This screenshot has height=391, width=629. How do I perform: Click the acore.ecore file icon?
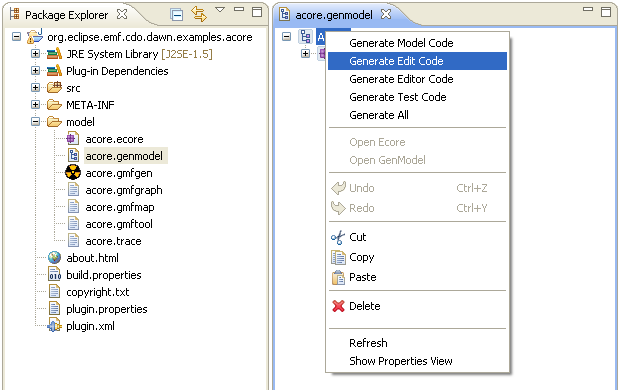coord(73,139)
